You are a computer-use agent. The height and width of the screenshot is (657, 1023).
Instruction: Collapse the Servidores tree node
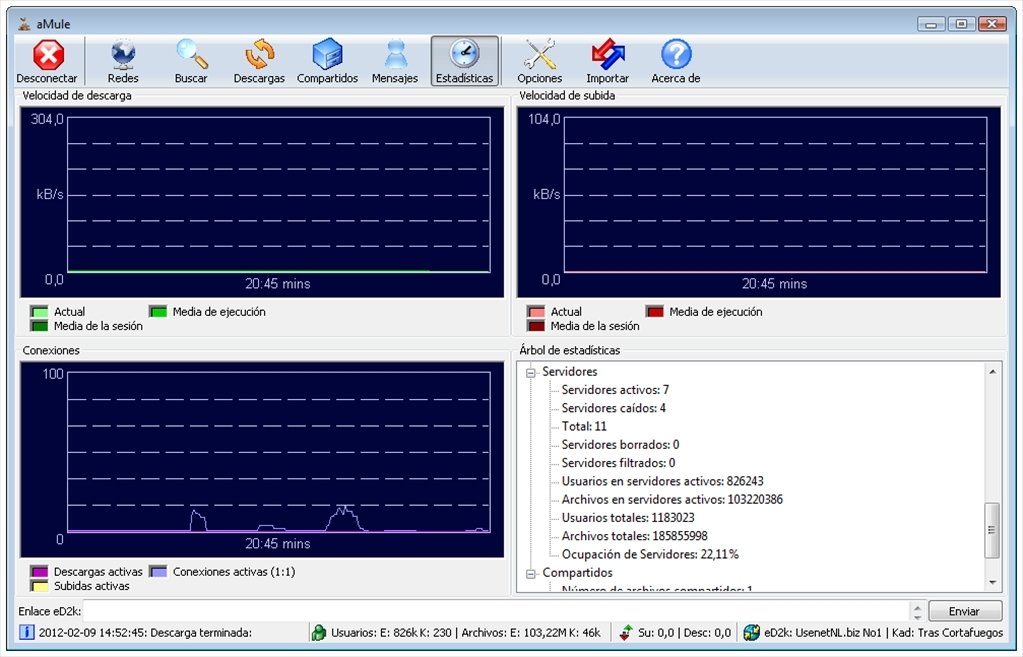click(x=531, y=373)
